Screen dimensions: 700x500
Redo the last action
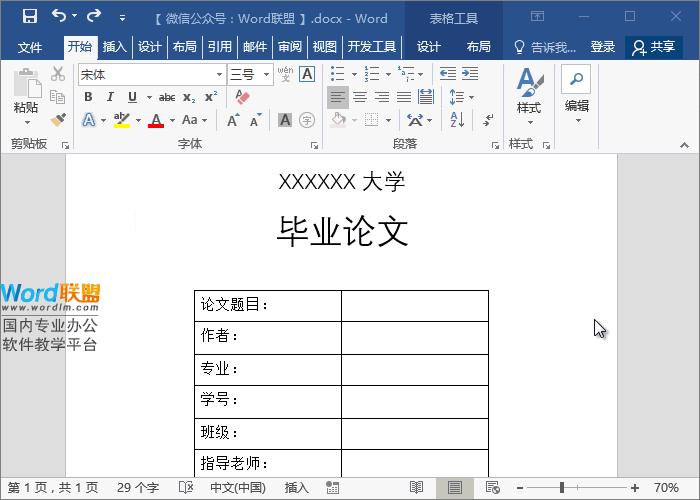[94, 16]
